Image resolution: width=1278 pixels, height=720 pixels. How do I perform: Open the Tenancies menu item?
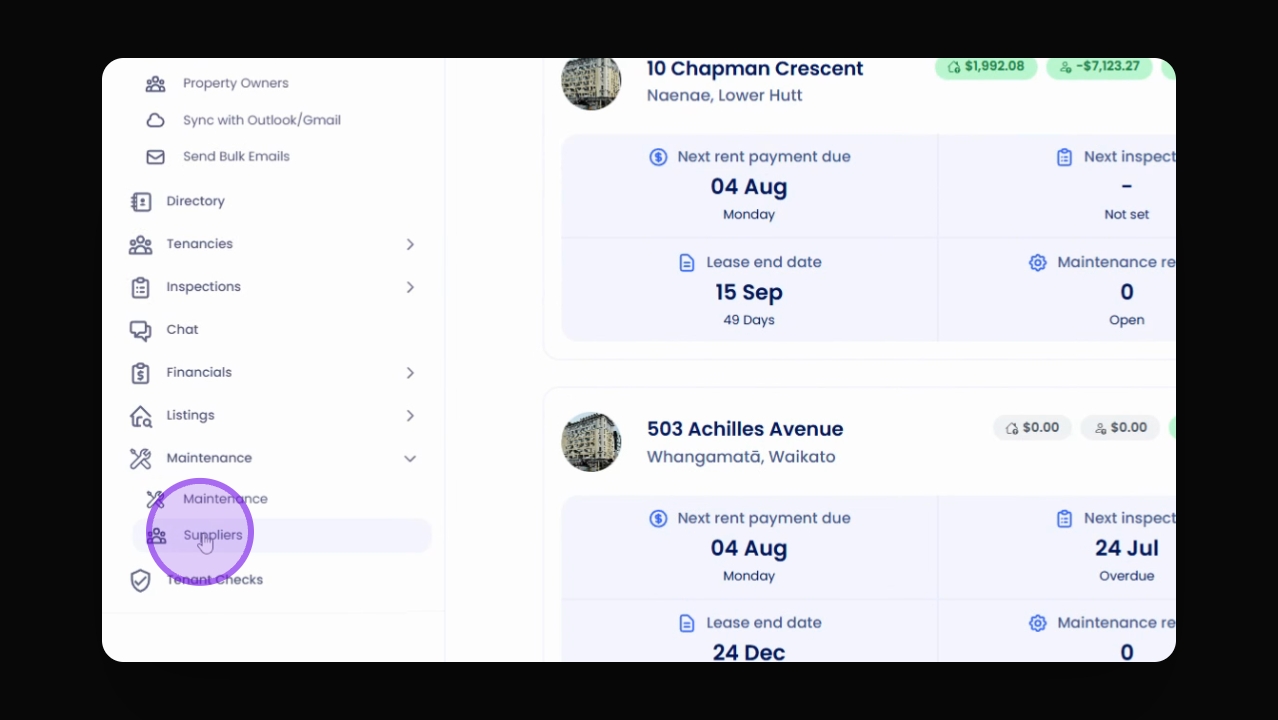coord(199,244)
